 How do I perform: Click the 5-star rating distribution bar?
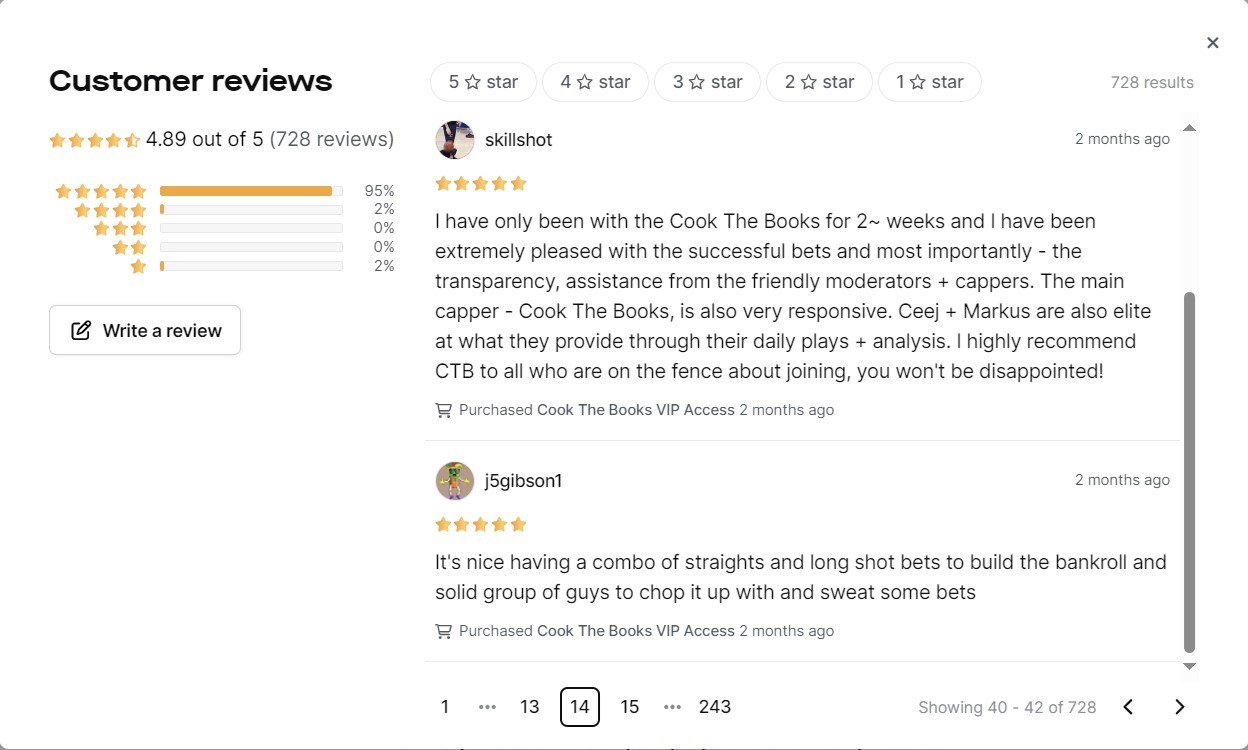[x=251, y=191]
